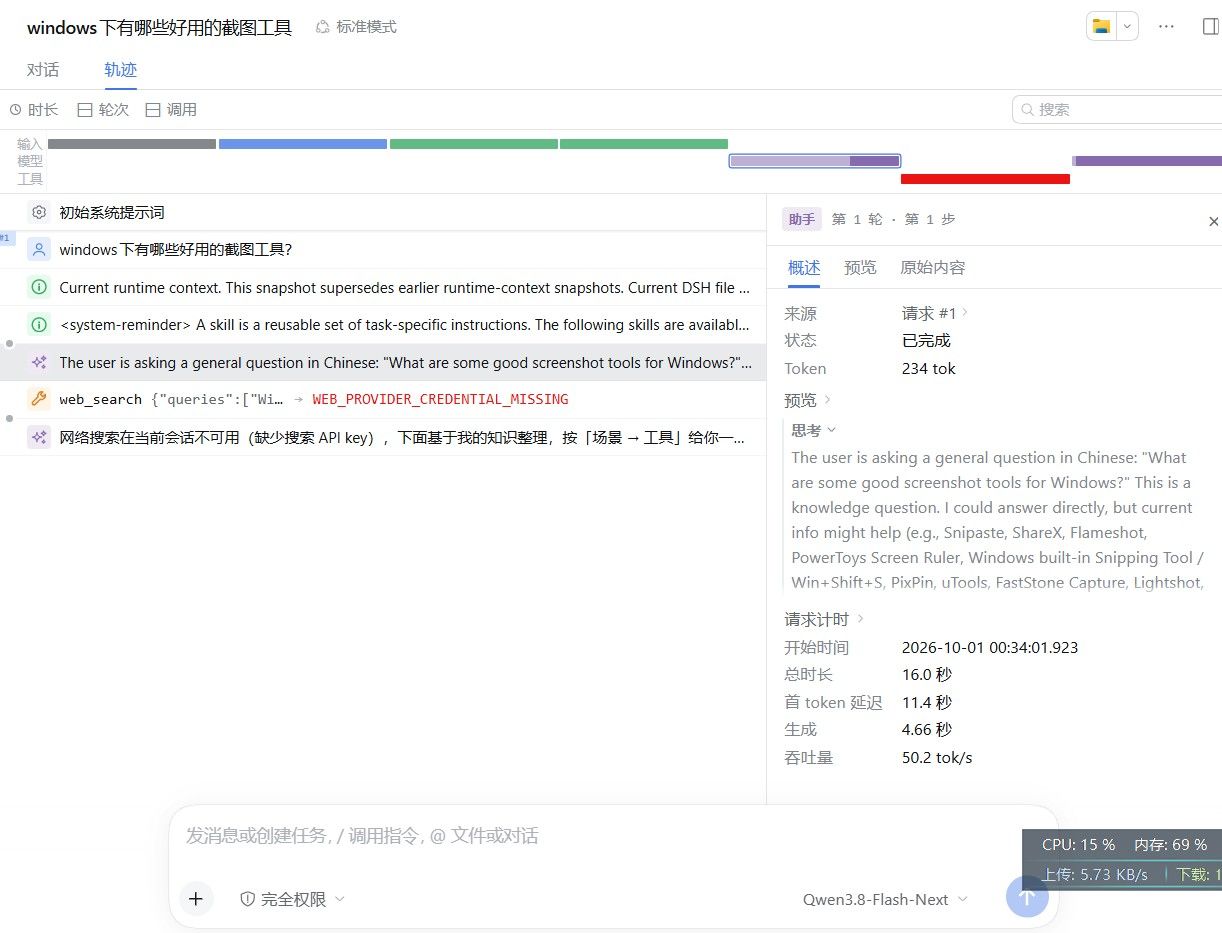
Task: Toggle the 时长 view
Action: click(33, 110)
